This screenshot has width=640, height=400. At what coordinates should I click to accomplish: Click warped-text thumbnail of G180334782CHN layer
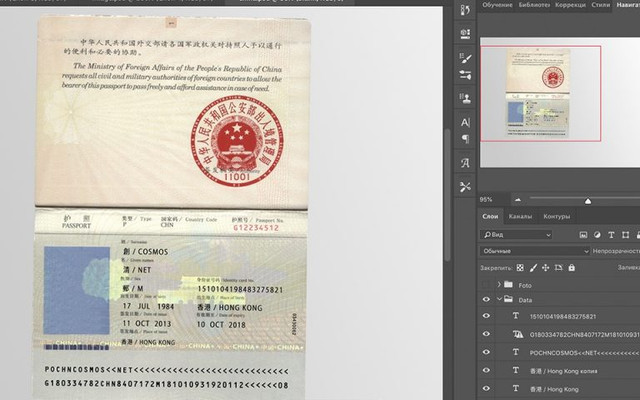point(518,334)
